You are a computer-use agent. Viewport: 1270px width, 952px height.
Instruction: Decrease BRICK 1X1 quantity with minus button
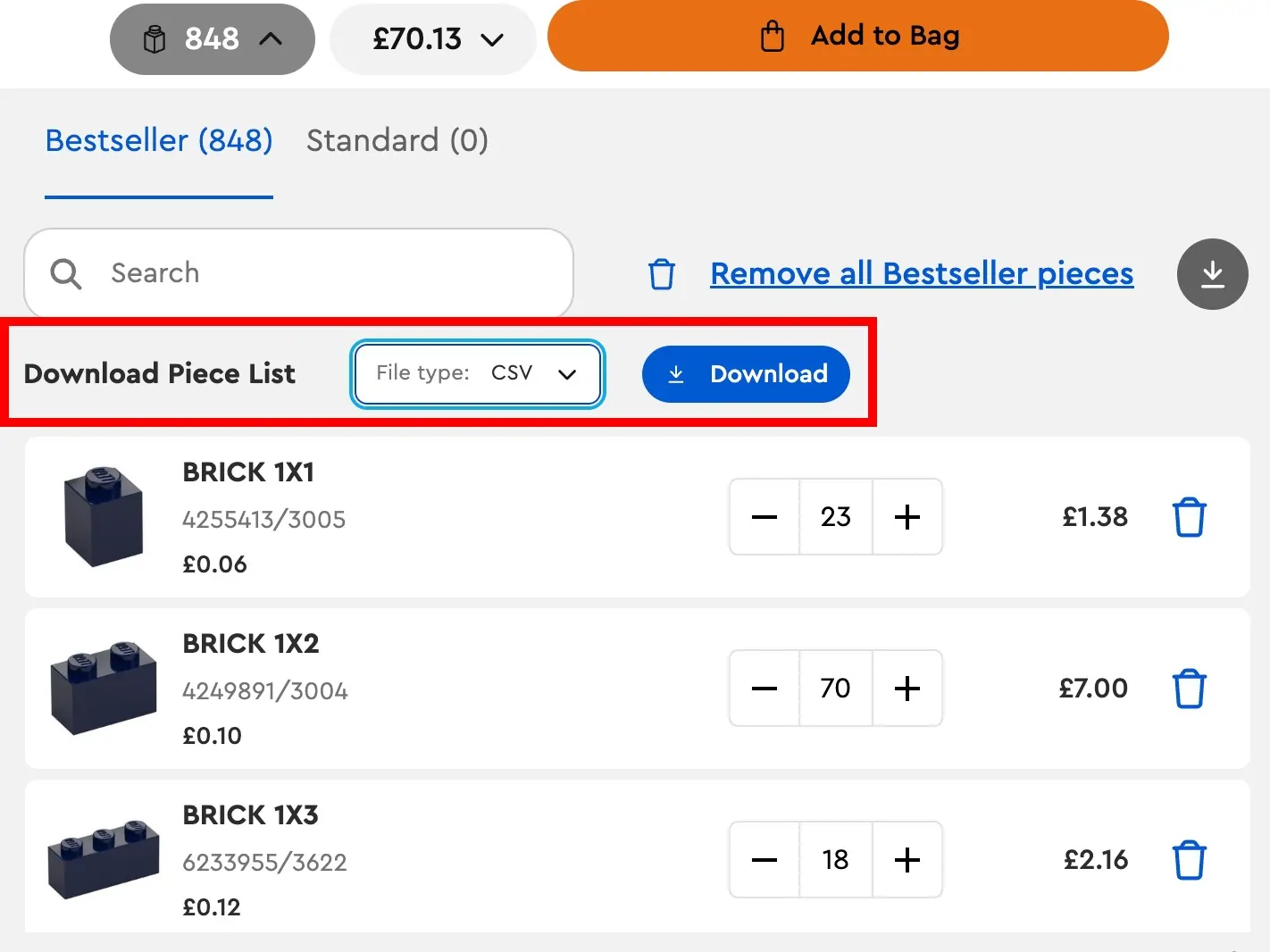764,517
